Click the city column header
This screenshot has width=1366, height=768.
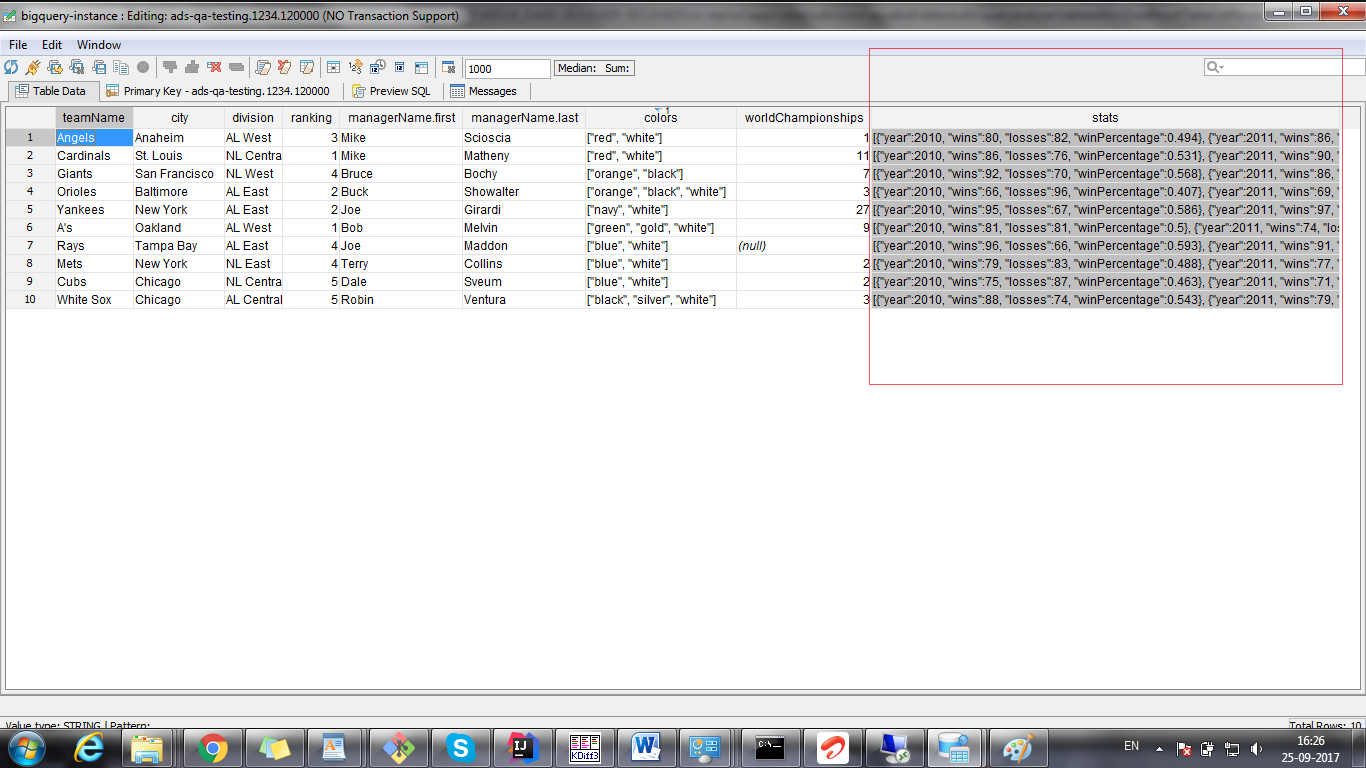pyautogui.click(x=179, y=118)
